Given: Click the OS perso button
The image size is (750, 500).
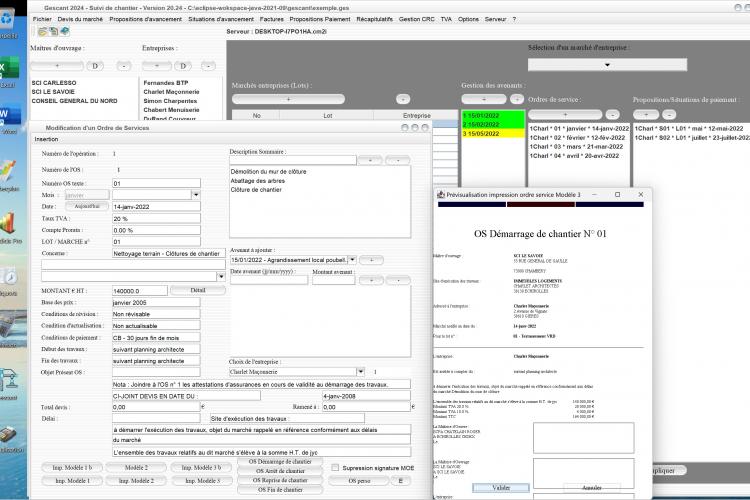Looking at the screenshot, I should pos(359,481).
